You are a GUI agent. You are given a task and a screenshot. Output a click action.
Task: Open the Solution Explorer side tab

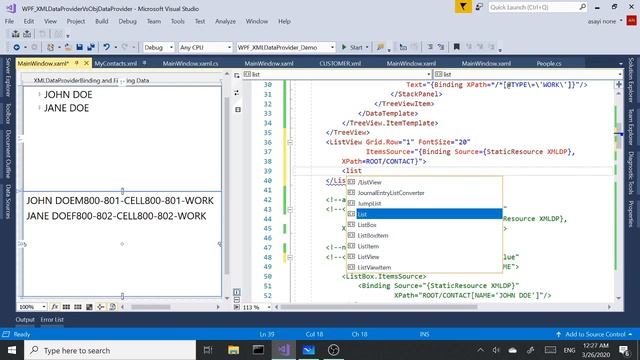pos(631,80)
